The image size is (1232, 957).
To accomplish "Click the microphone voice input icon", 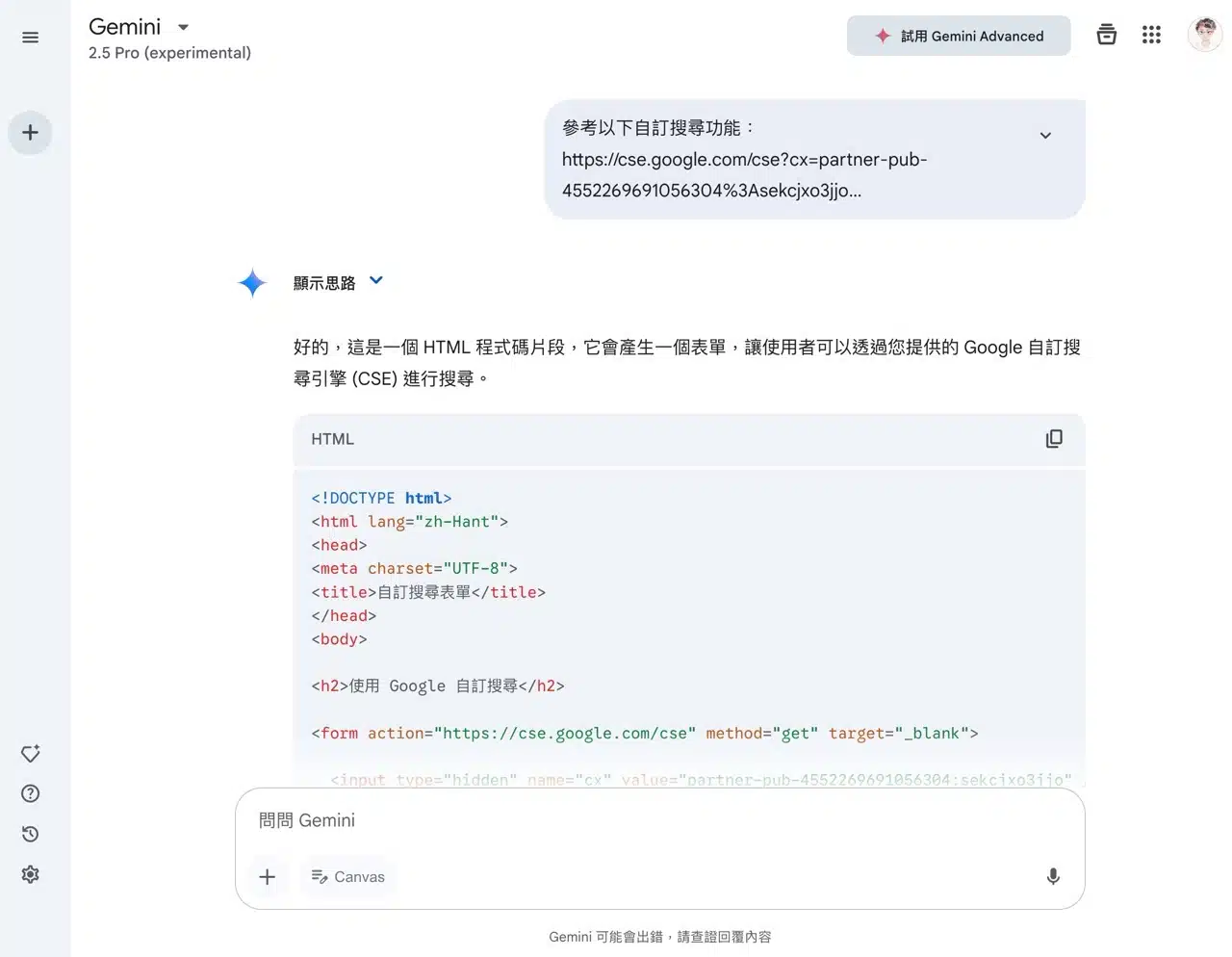I will pyautogui.click(x=1053, y=876).
